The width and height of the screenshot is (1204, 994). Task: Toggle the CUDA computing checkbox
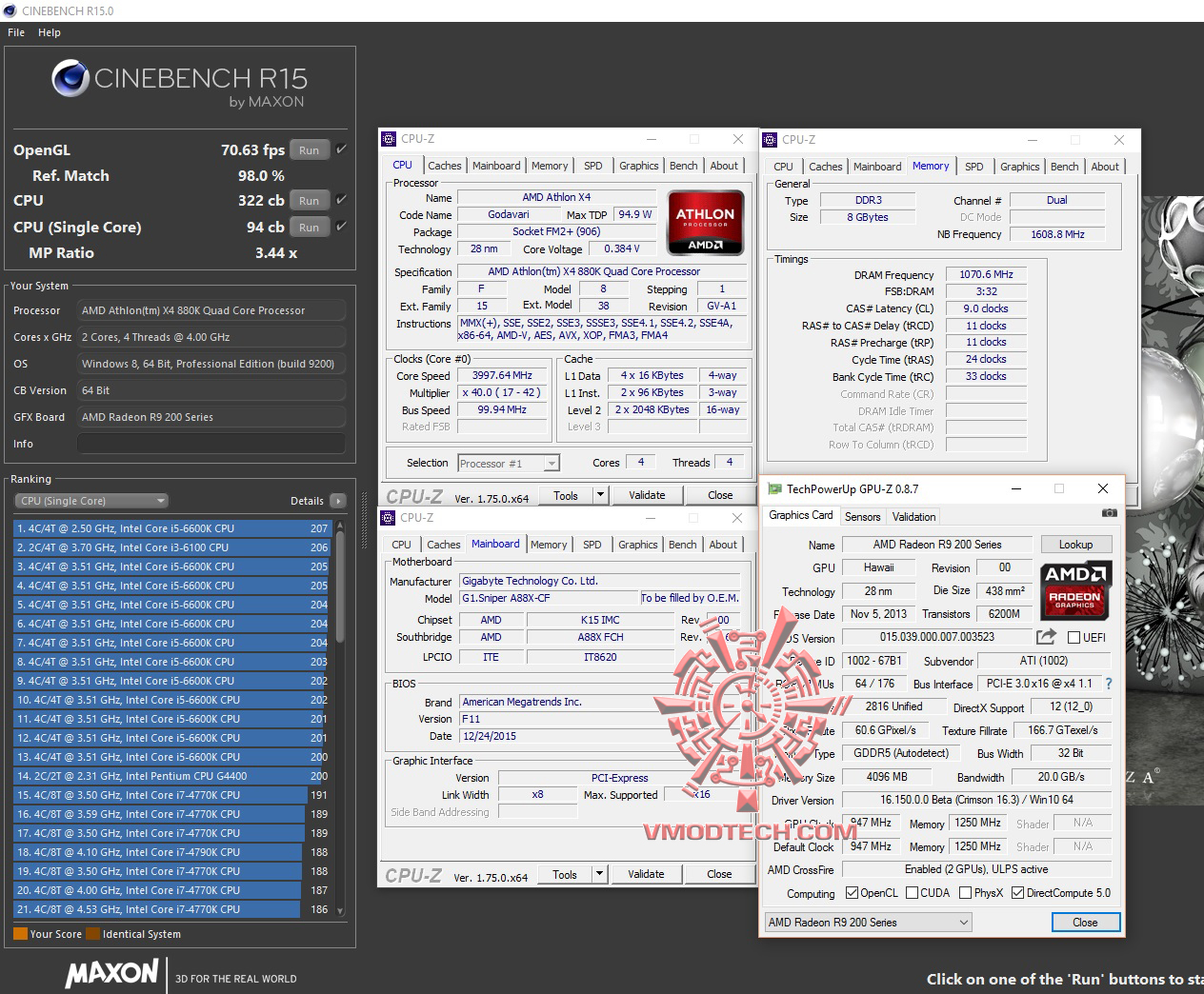913,893
